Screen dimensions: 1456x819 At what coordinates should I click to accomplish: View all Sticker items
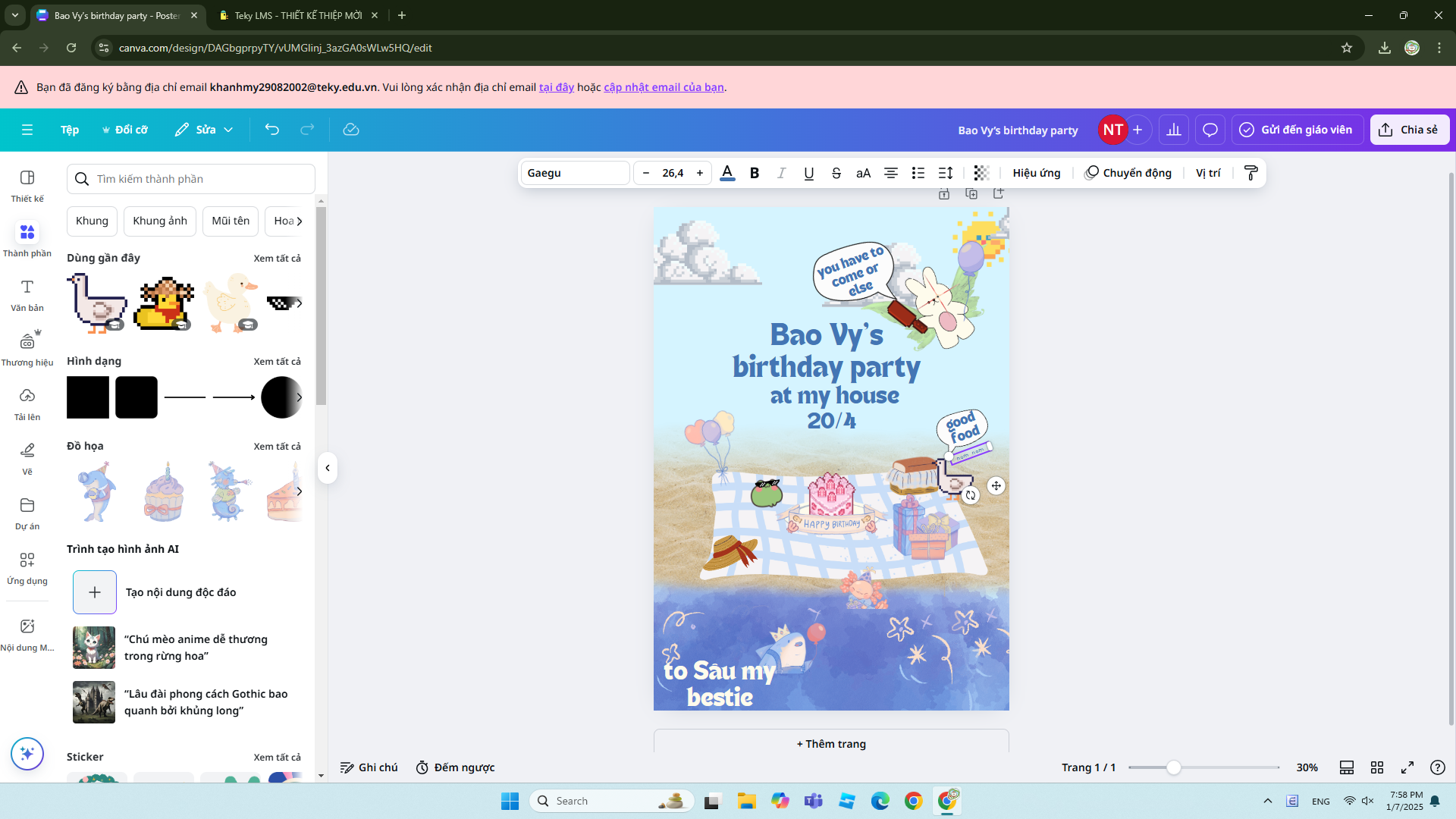click(x=277, y=758)
